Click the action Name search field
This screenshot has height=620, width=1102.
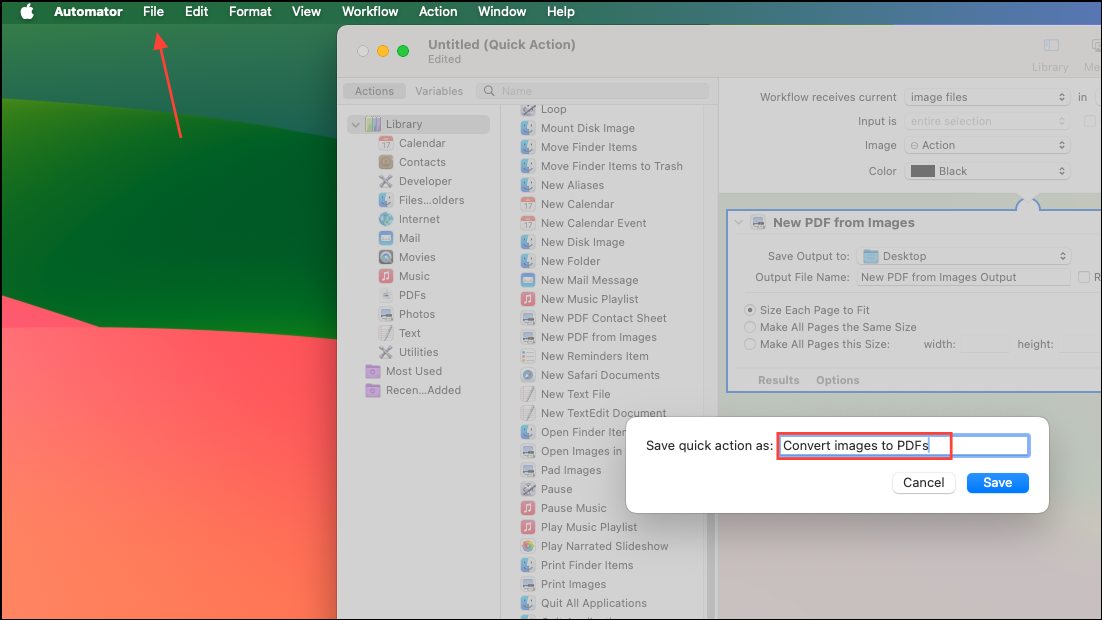pos(592,91)
